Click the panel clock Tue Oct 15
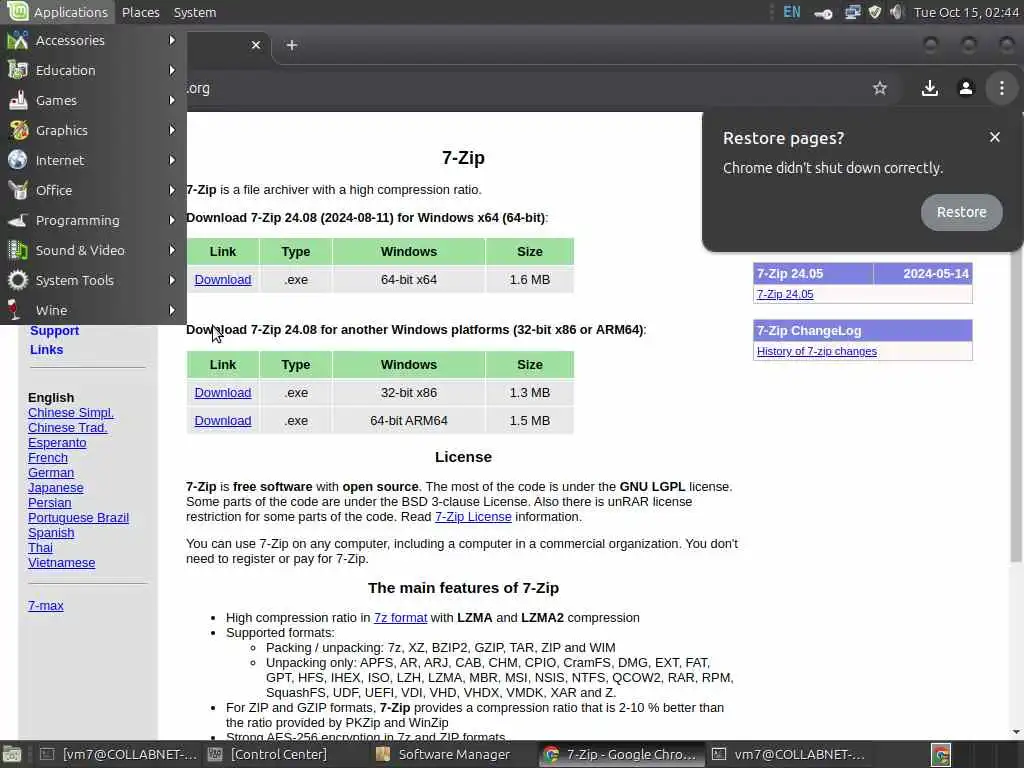The image size is (1024, 768). [967, 12]
